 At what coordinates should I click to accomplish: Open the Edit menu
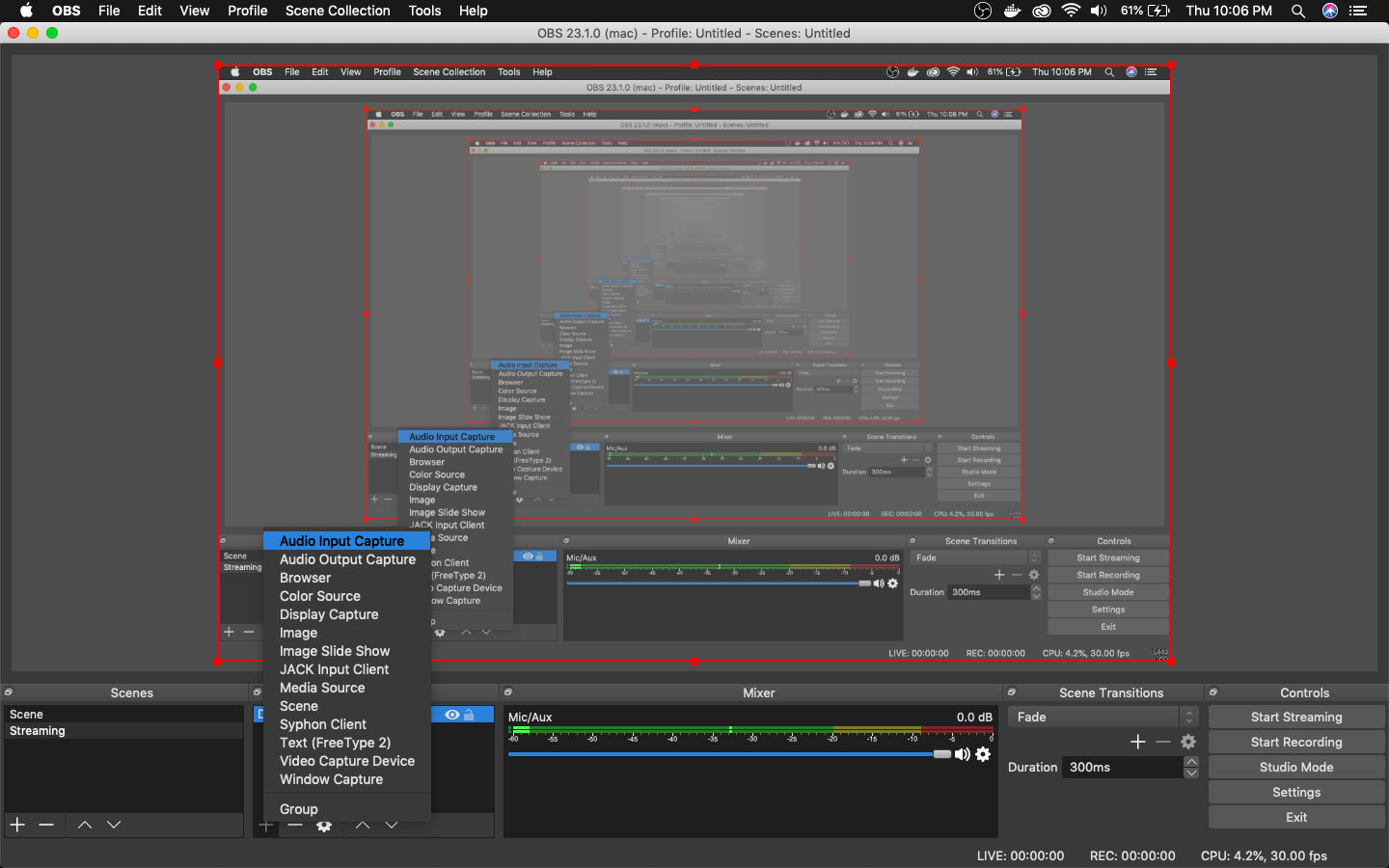150,11
